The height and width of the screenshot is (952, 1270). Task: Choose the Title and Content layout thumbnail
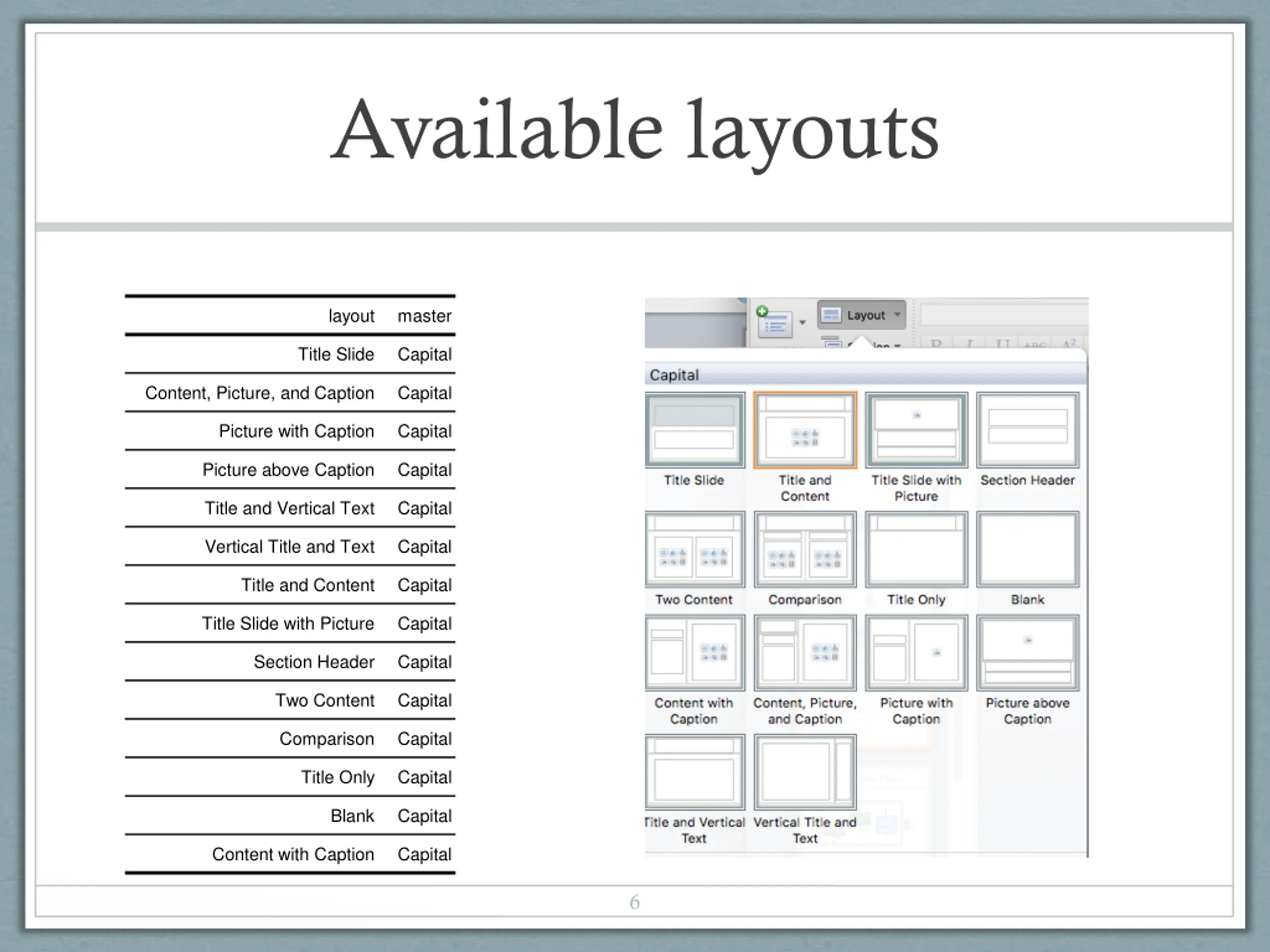(805, 430)
